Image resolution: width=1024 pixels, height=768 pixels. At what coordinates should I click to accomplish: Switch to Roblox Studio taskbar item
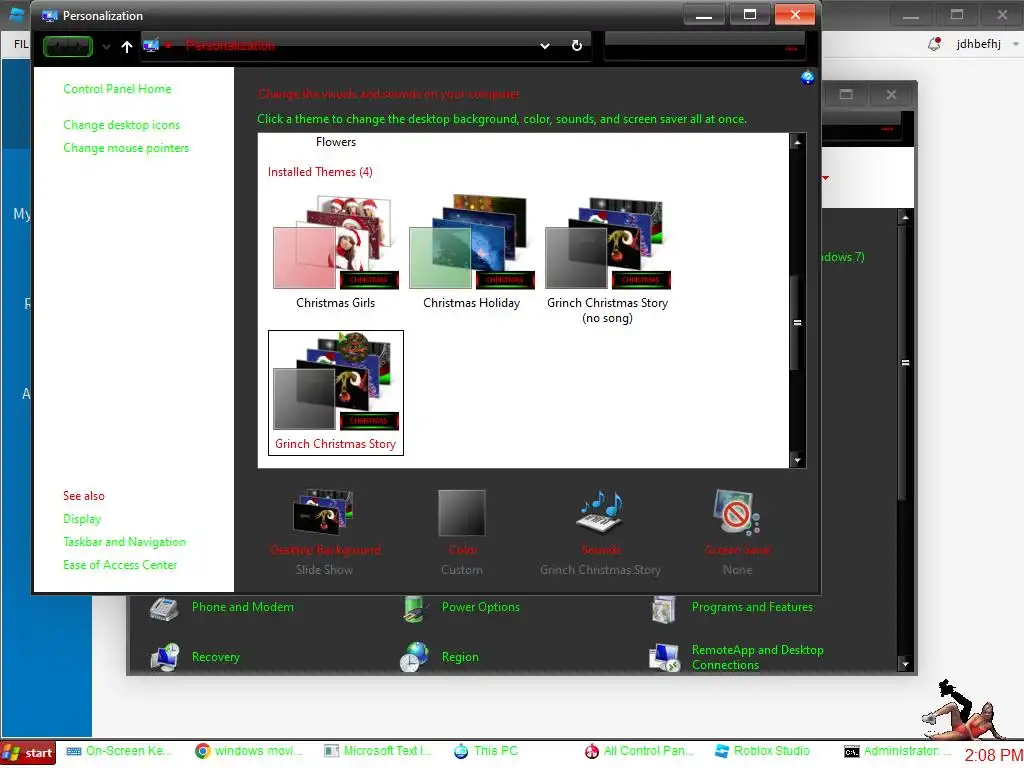762,752
